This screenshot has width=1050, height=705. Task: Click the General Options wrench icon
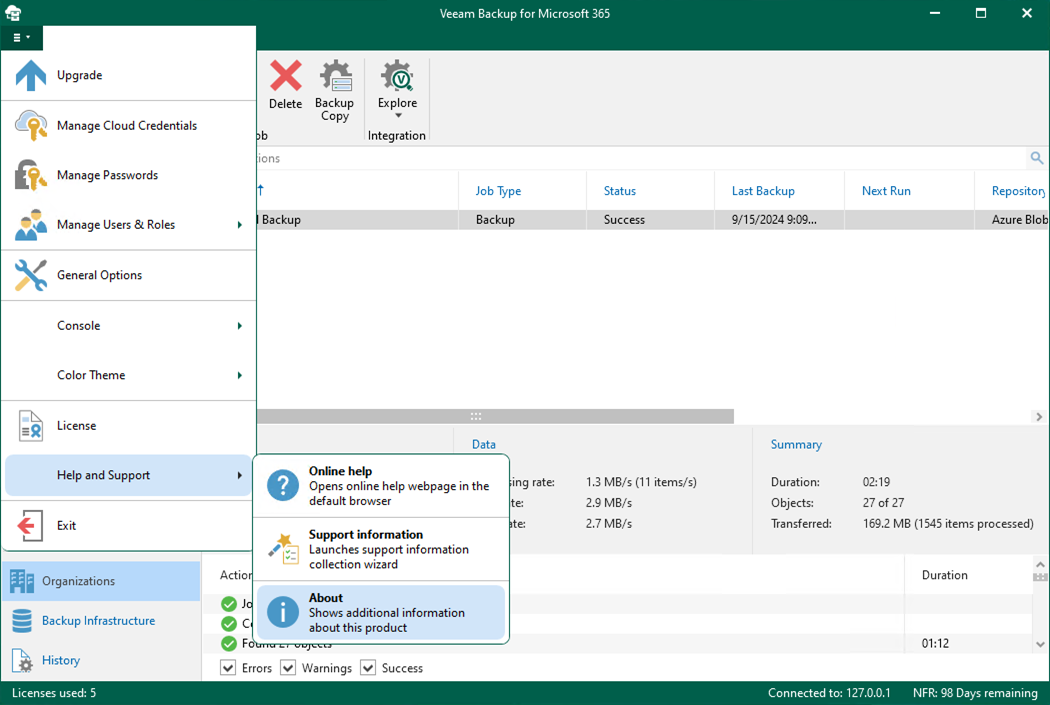point(31,275)
